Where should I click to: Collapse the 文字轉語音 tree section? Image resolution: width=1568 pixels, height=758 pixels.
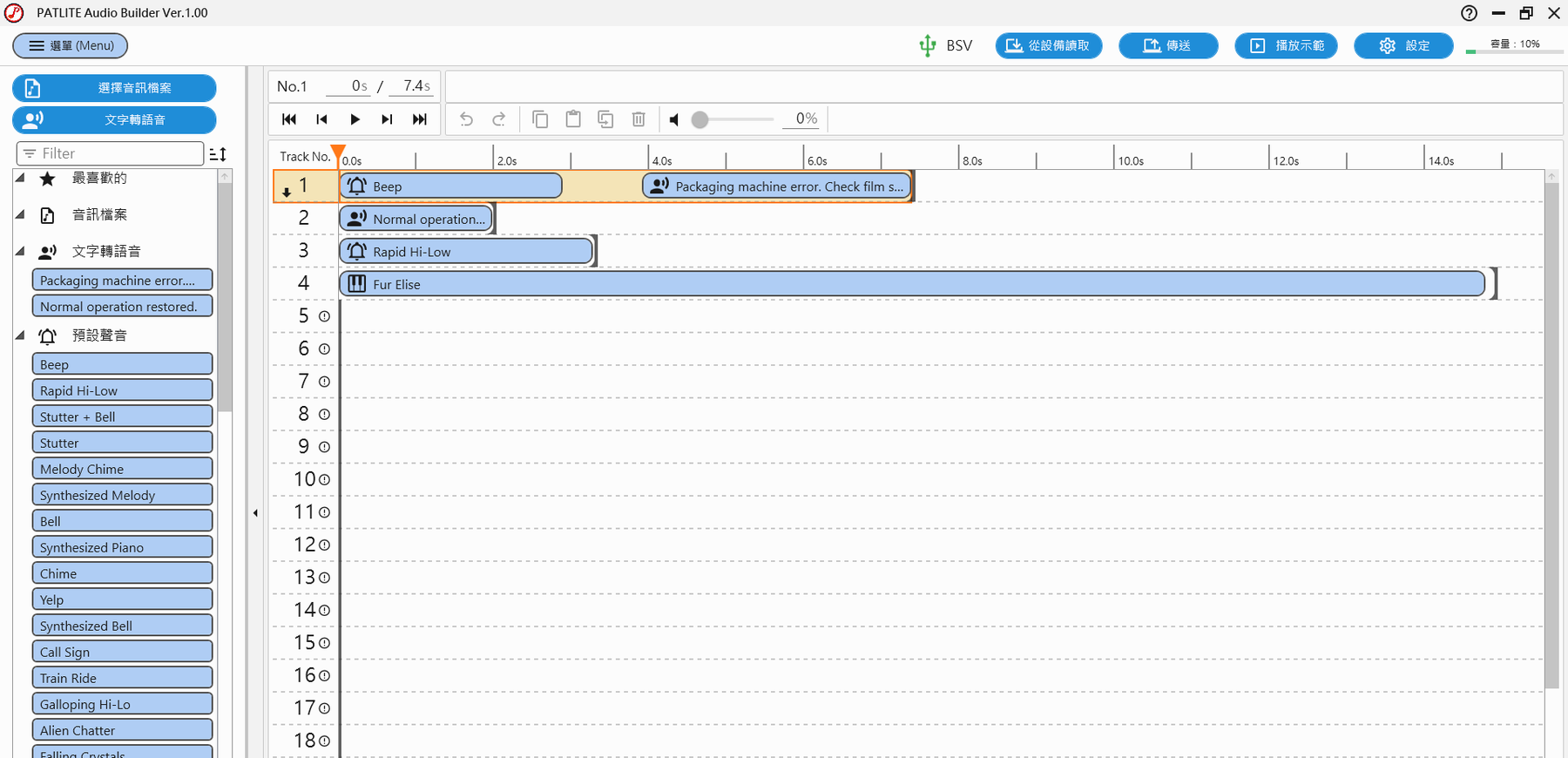coord(20,251)
